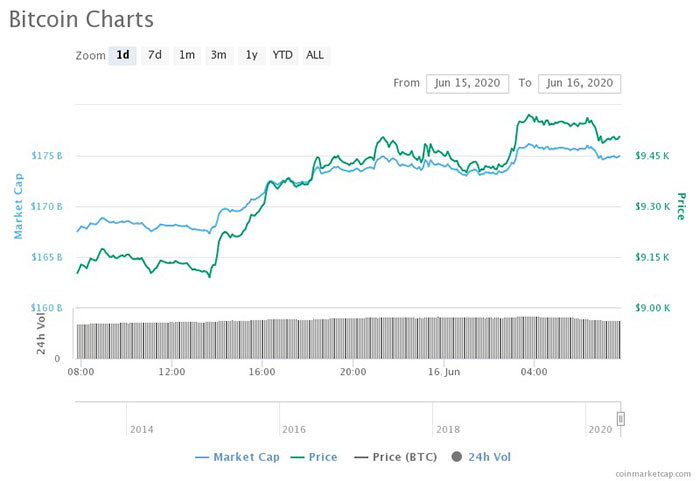Select 2018 on the navigator timeline
Viewport: 700px width, 481px height.
447,429
